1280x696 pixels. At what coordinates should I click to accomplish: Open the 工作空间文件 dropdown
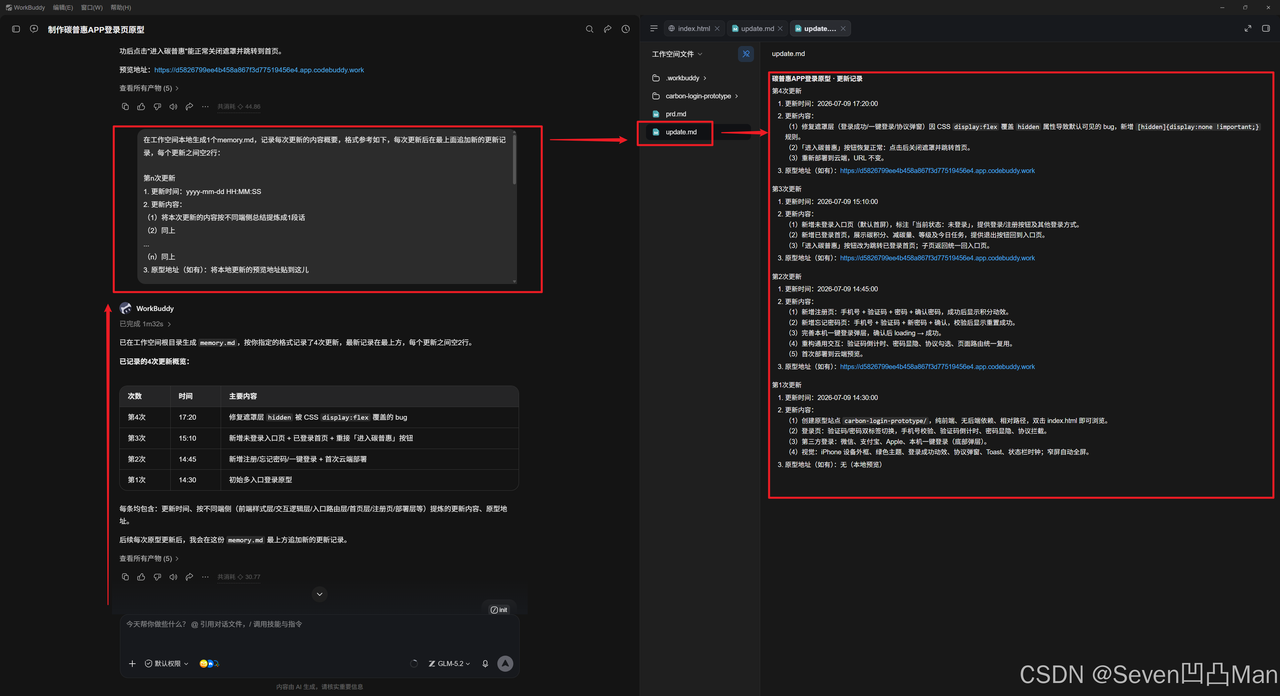tap(677, 54)
